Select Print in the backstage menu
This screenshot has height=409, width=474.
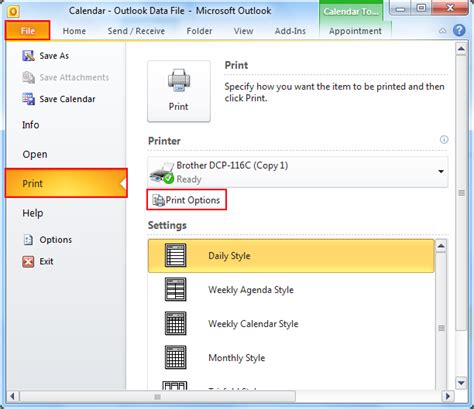coord(66,183)
